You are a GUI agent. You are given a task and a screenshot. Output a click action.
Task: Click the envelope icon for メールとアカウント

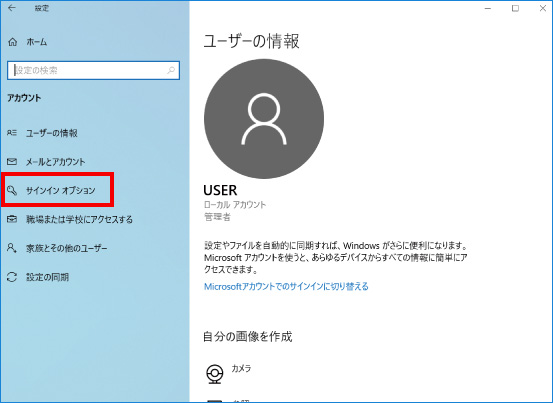pos(12,161)
